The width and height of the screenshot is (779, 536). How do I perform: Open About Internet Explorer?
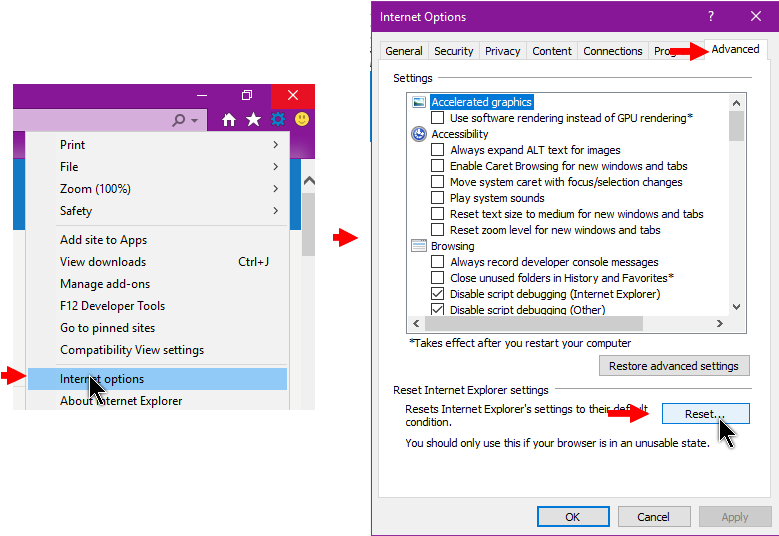pos(157,401)
